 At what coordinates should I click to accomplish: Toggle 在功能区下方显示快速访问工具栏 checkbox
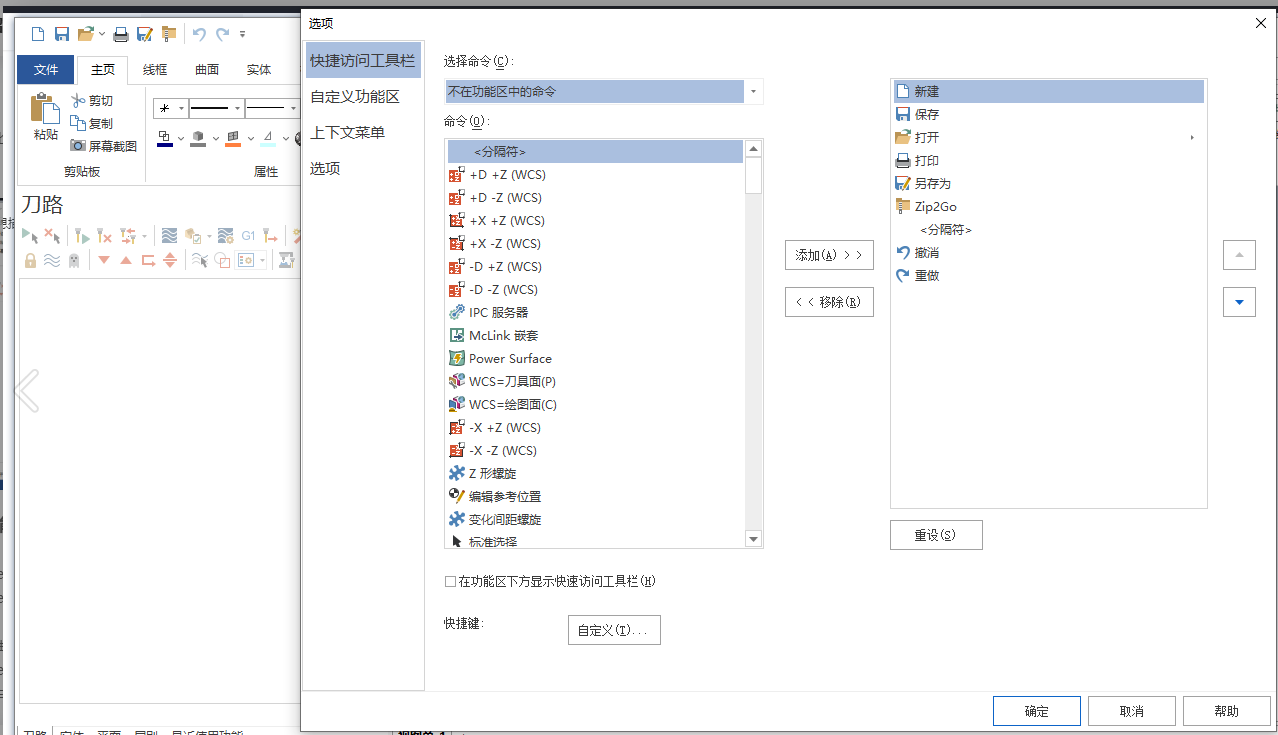pos(450,581)
